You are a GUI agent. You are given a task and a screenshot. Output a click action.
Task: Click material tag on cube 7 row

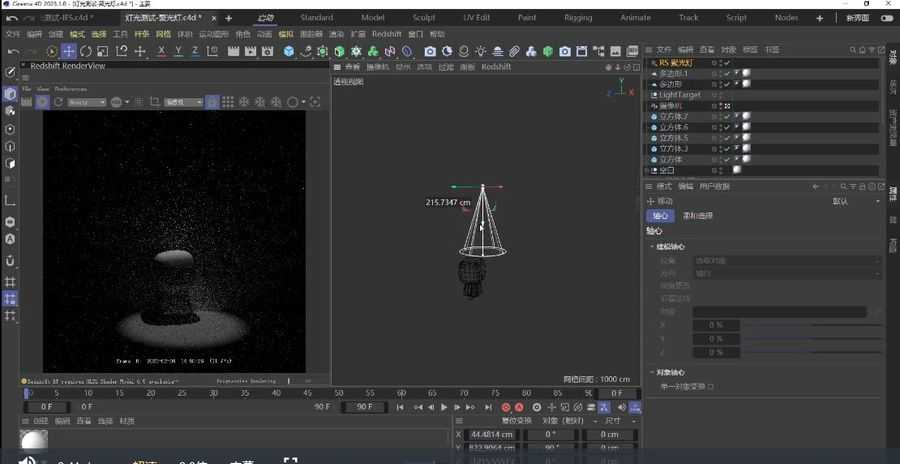pos(746,117)
